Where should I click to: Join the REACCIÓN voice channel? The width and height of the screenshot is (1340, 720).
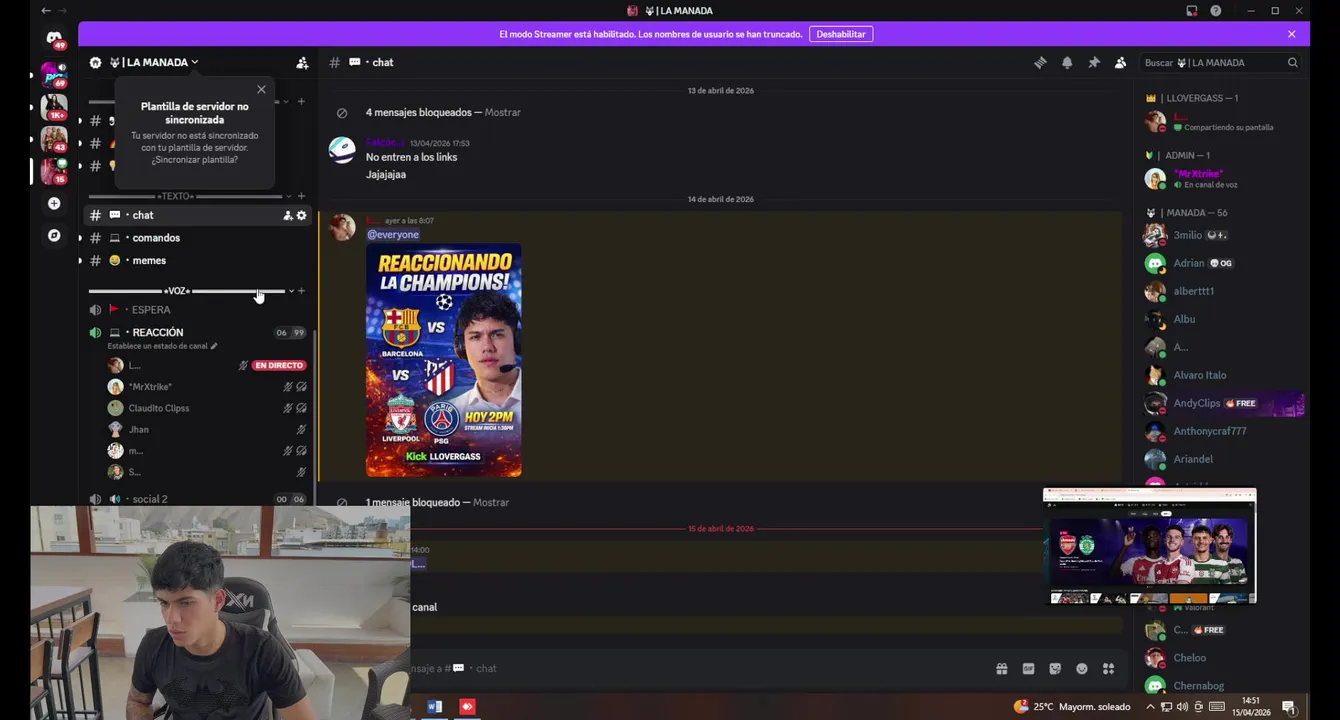click(x=198, y=332)
